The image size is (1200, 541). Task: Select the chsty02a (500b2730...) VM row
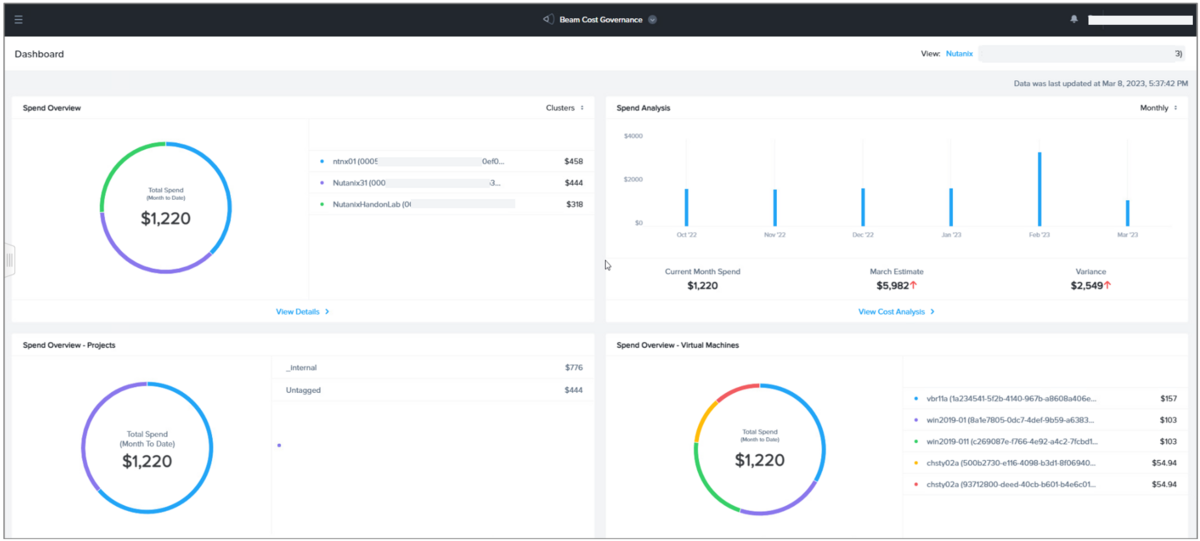pos(1047,463)
